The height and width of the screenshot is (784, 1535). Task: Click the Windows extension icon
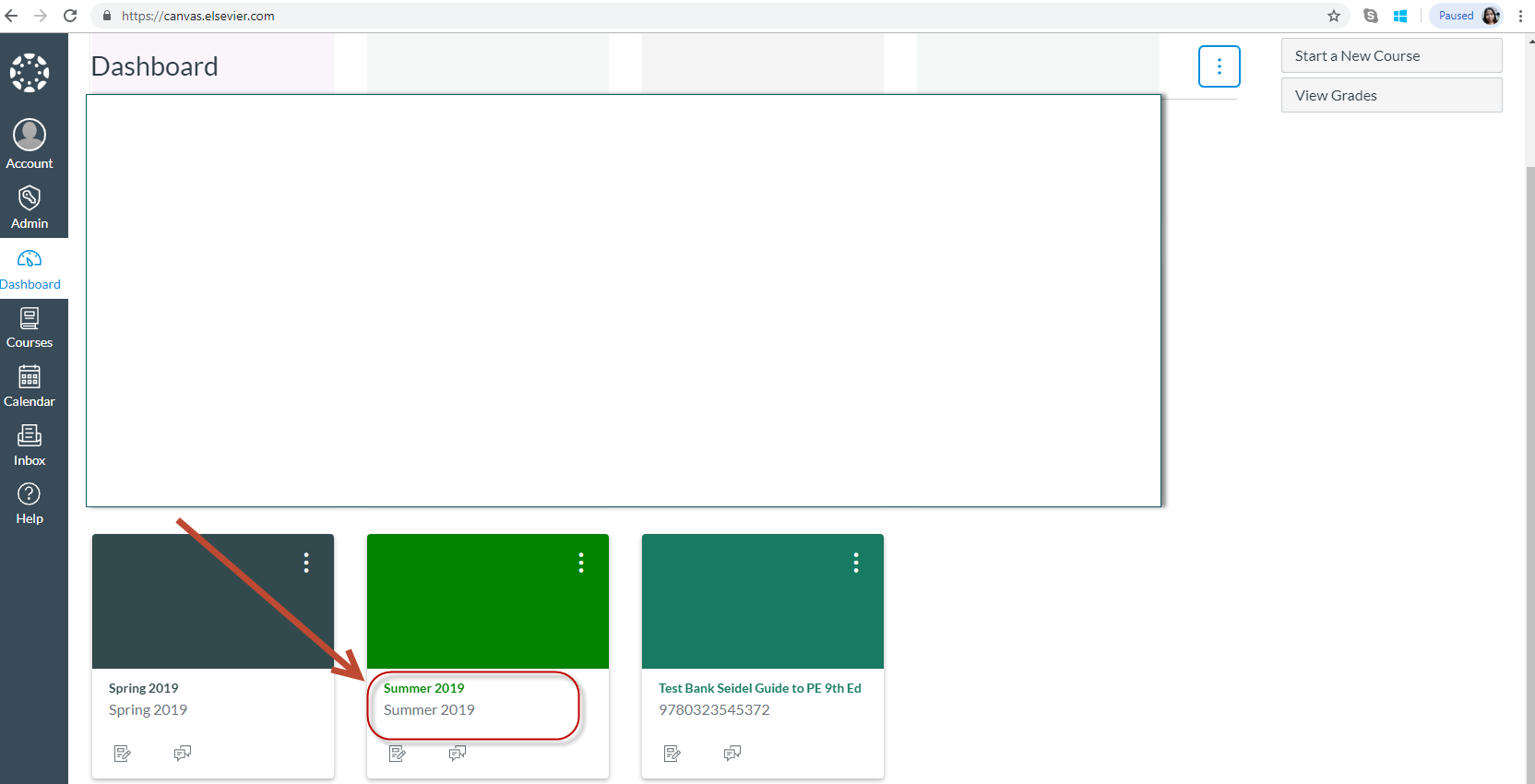(1400, 16)
